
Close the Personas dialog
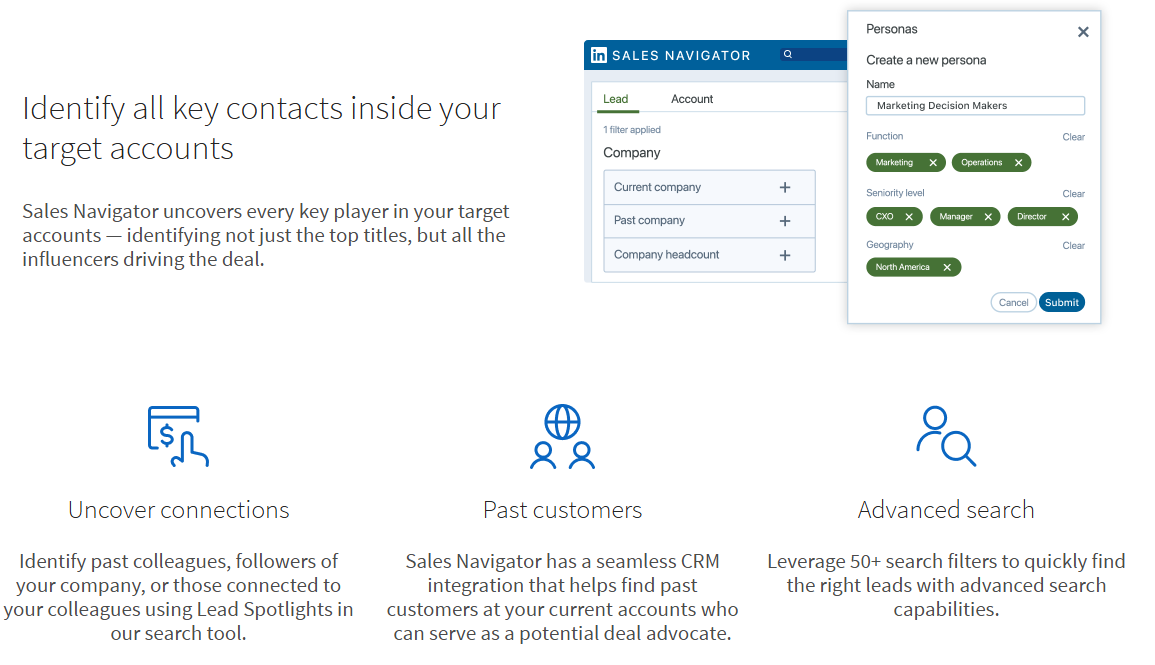tap(1083, 32)
